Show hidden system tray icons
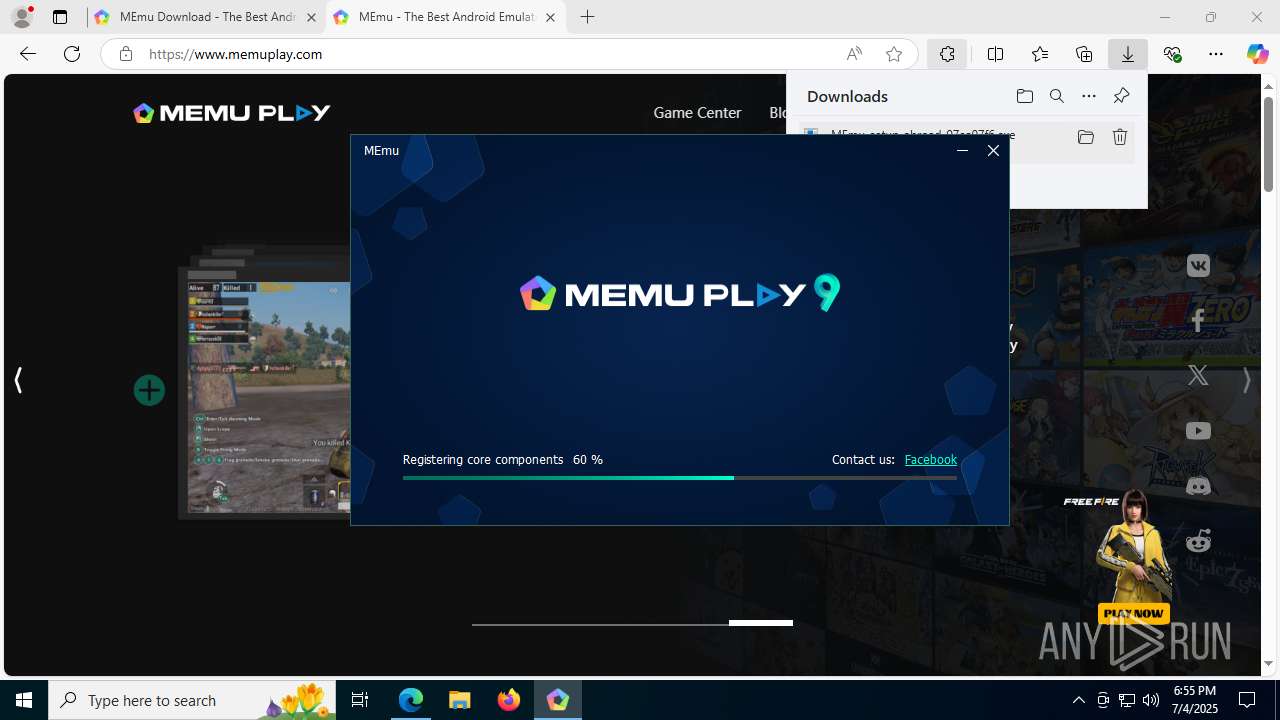1280x720 pixels. tap(1078, 700)
